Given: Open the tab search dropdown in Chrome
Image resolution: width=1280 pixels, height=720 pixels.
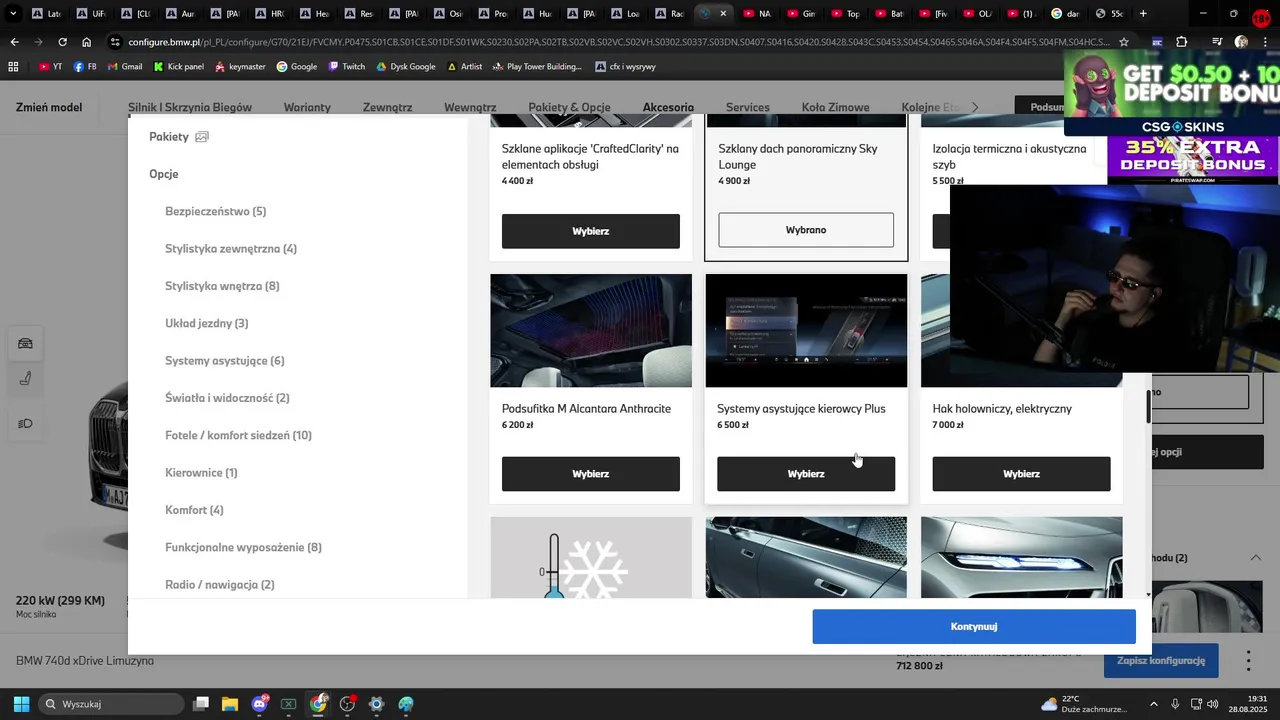Looking at the screenshot, I should click(x=13, y=14).
